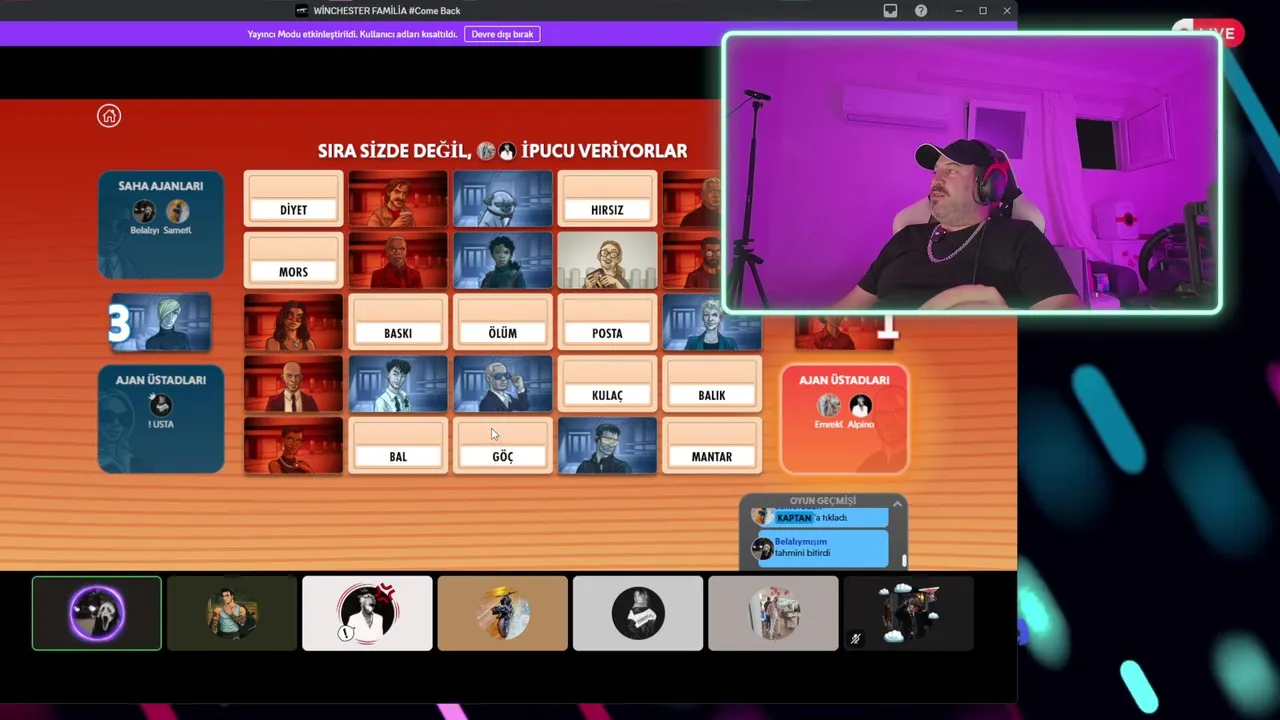Click second spymaster avatar in the turn header
Viewport: 1280px width, 720px height.
507,151
